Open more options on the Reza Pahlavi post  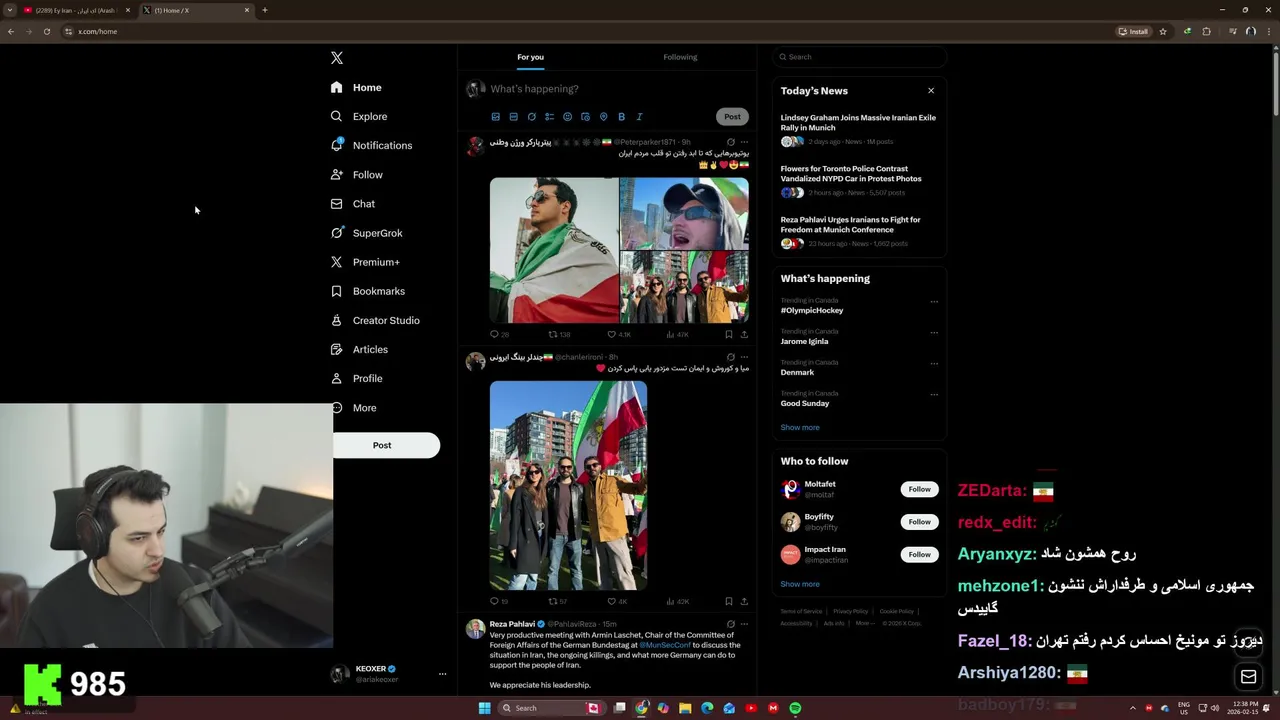pos(744,624)
